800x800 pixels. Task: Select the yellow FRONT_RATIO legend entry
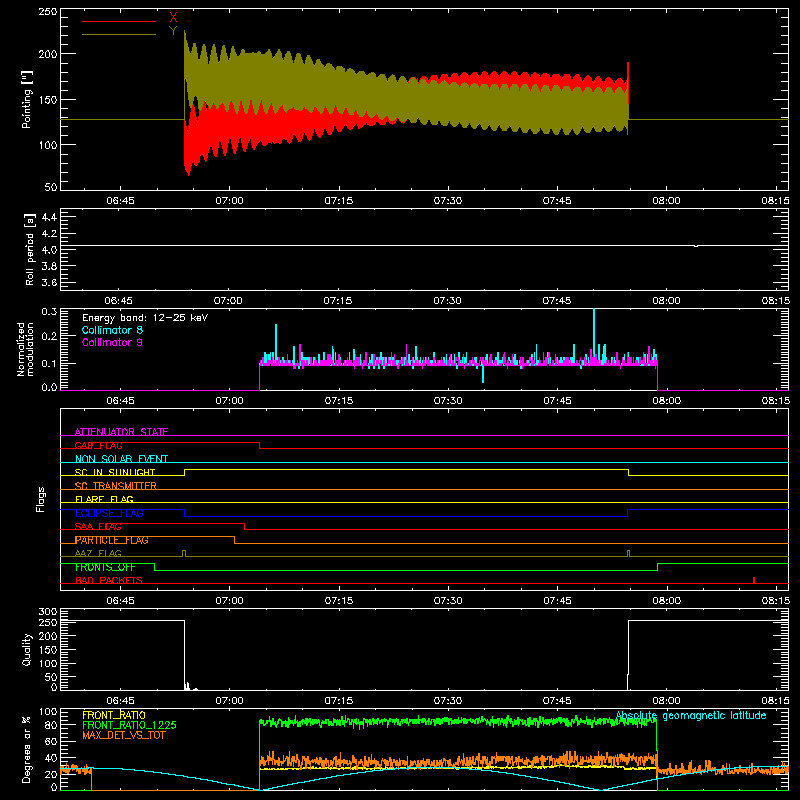tap(114, 715)
